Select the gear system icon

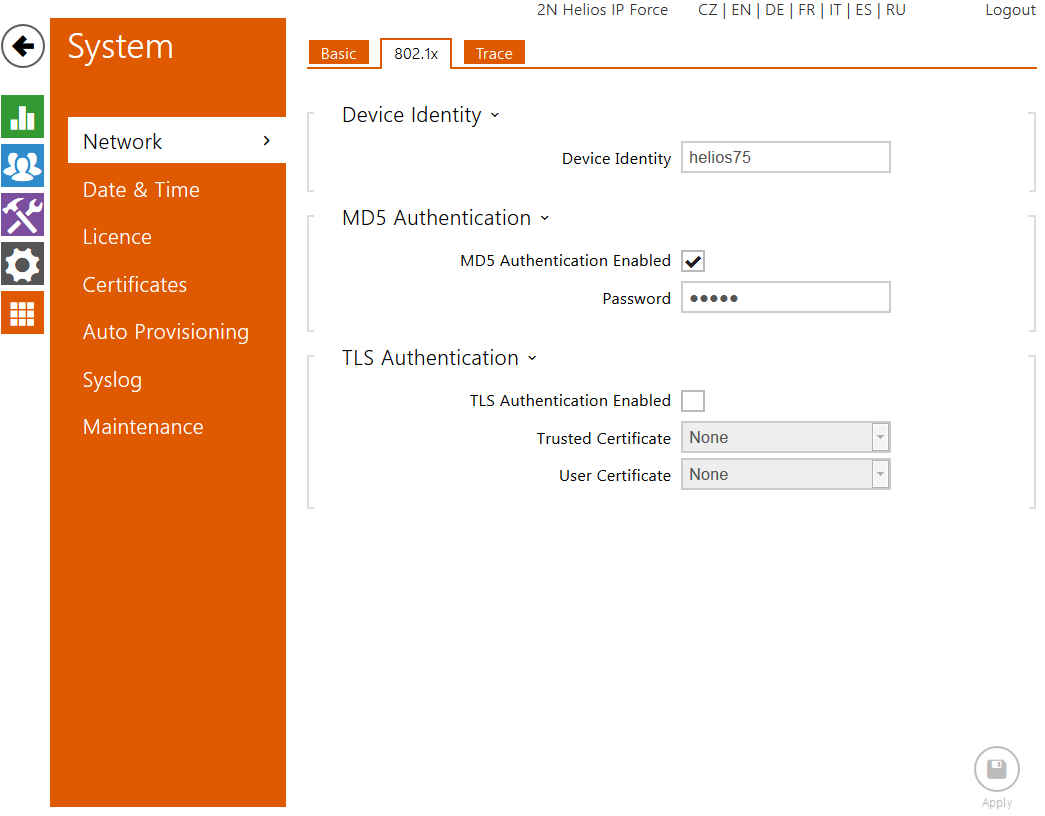(22, 264)
